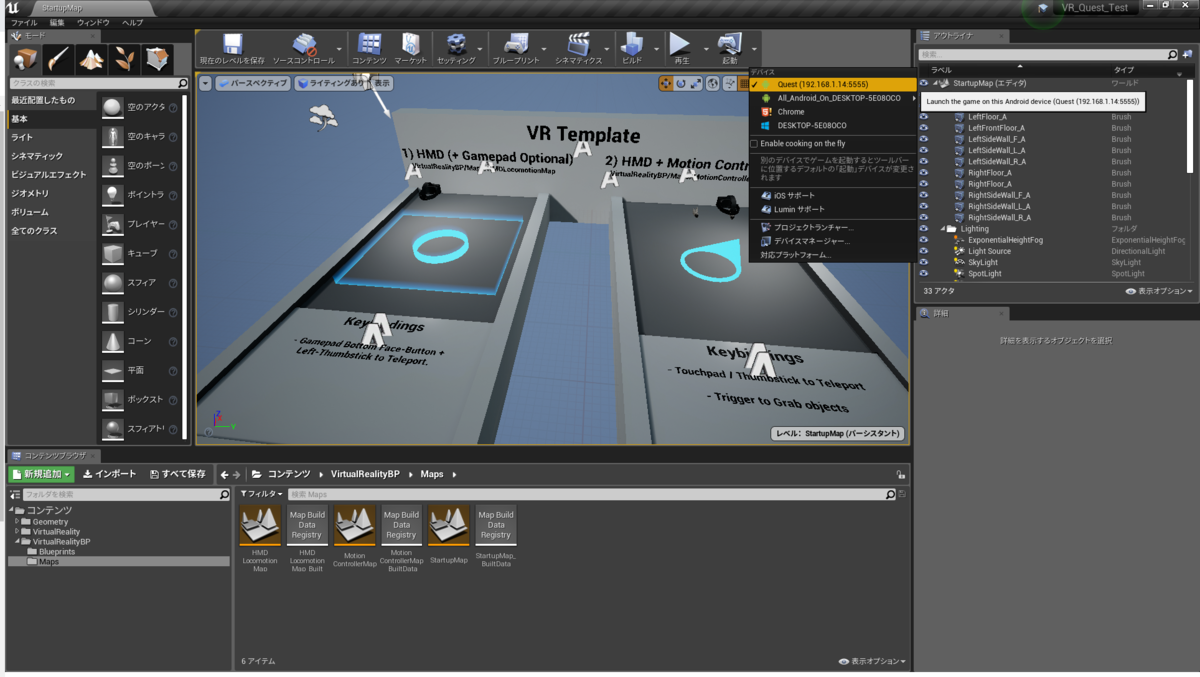Click Save All (すべて保存) button

pos(178,474)
